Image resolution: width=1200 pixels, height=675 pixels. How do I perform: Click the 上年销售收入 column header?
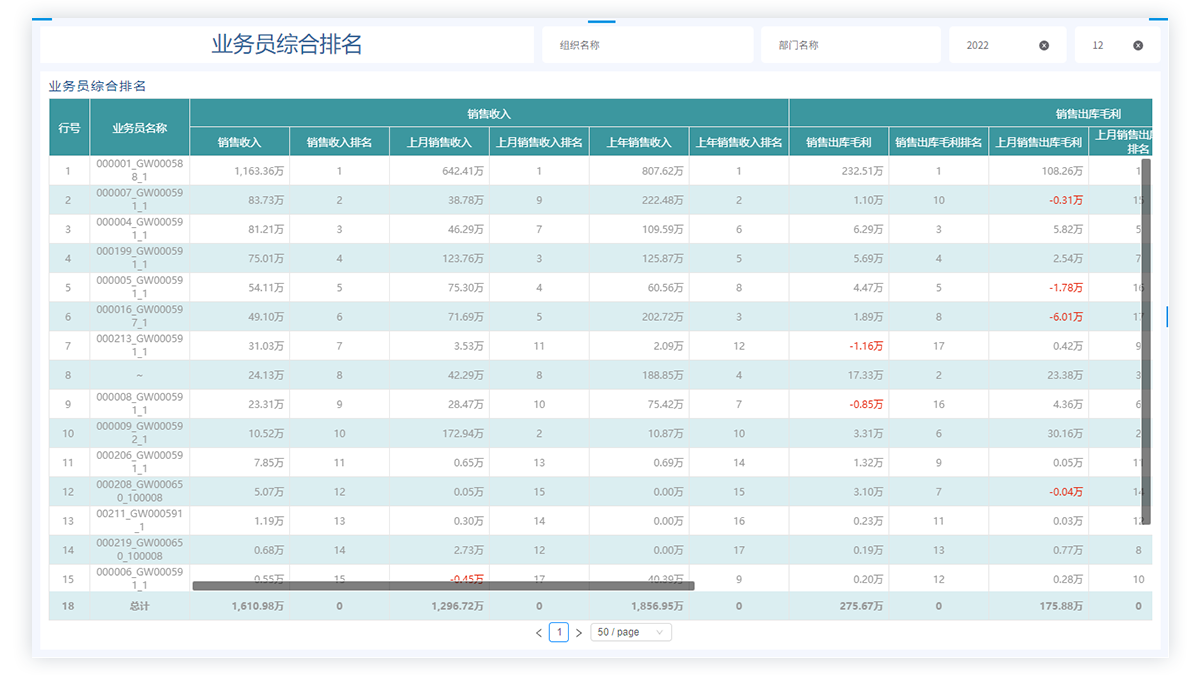point(639,143)
